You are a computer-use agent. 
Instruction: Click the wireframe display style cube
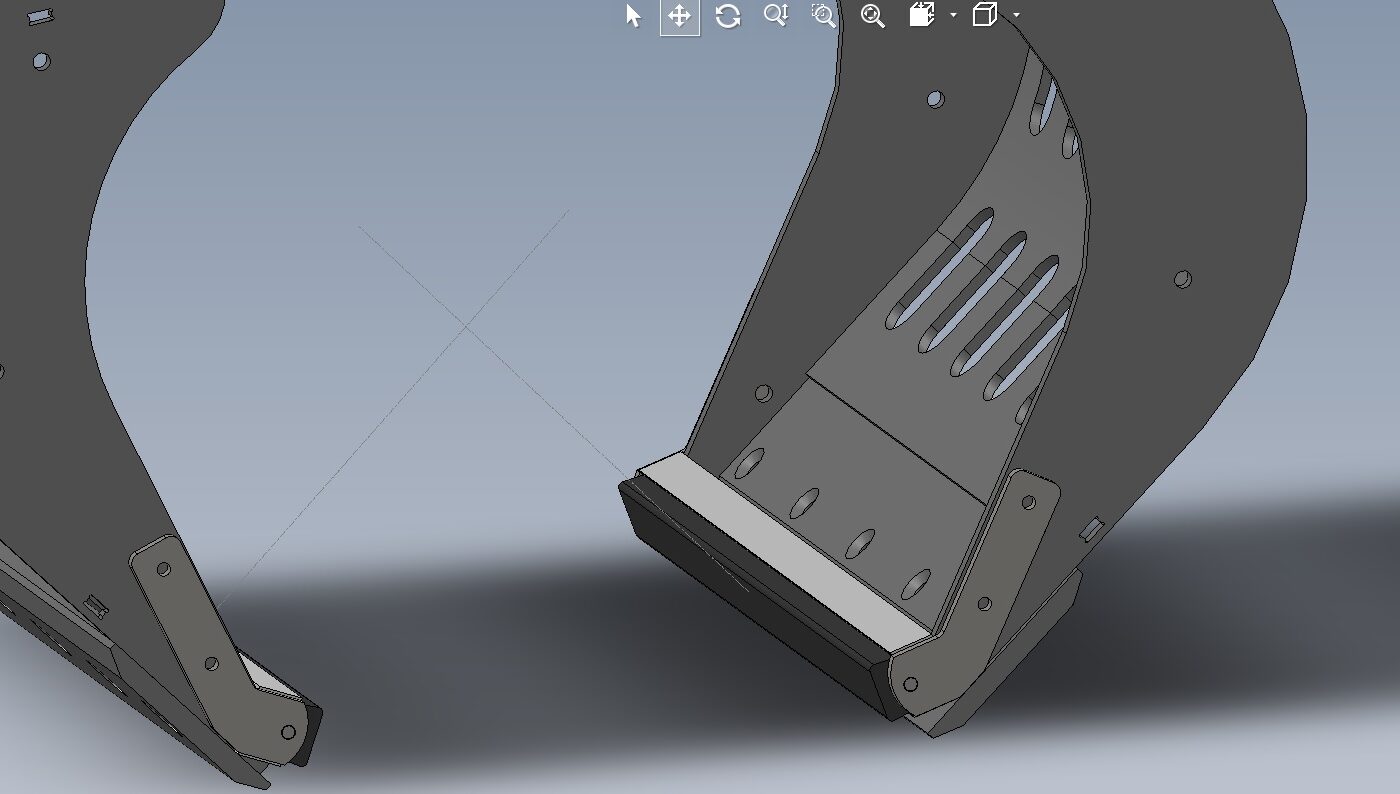pos(985,15)
